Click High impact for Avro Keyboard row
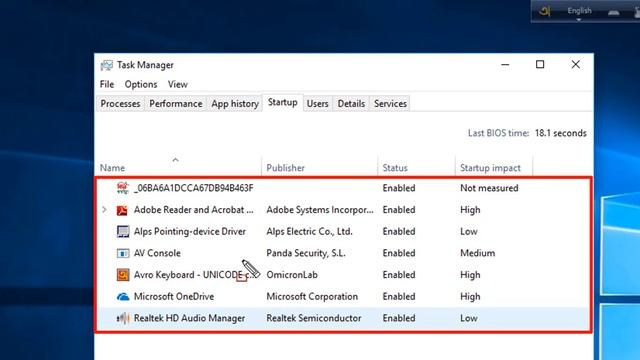This screenshot has width=640, height=360. point(470,275)
